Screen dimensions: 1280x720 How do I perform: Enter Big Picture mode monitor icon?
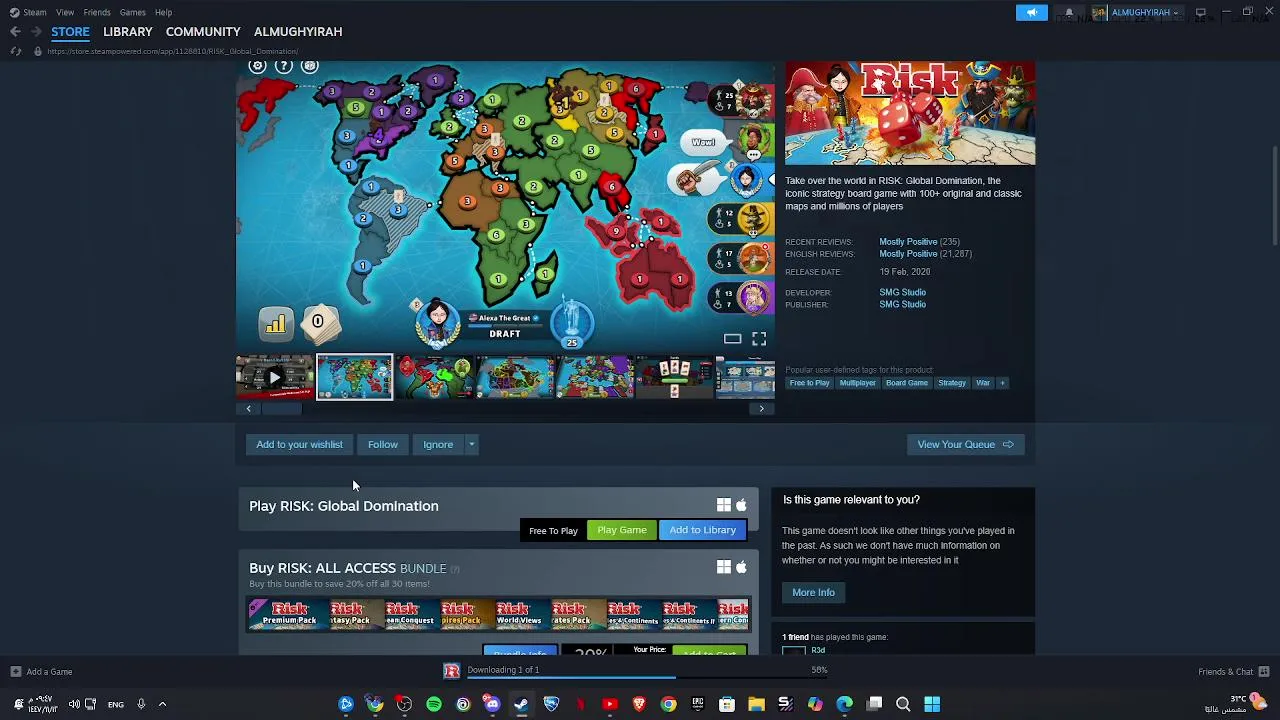[1200, 12]
